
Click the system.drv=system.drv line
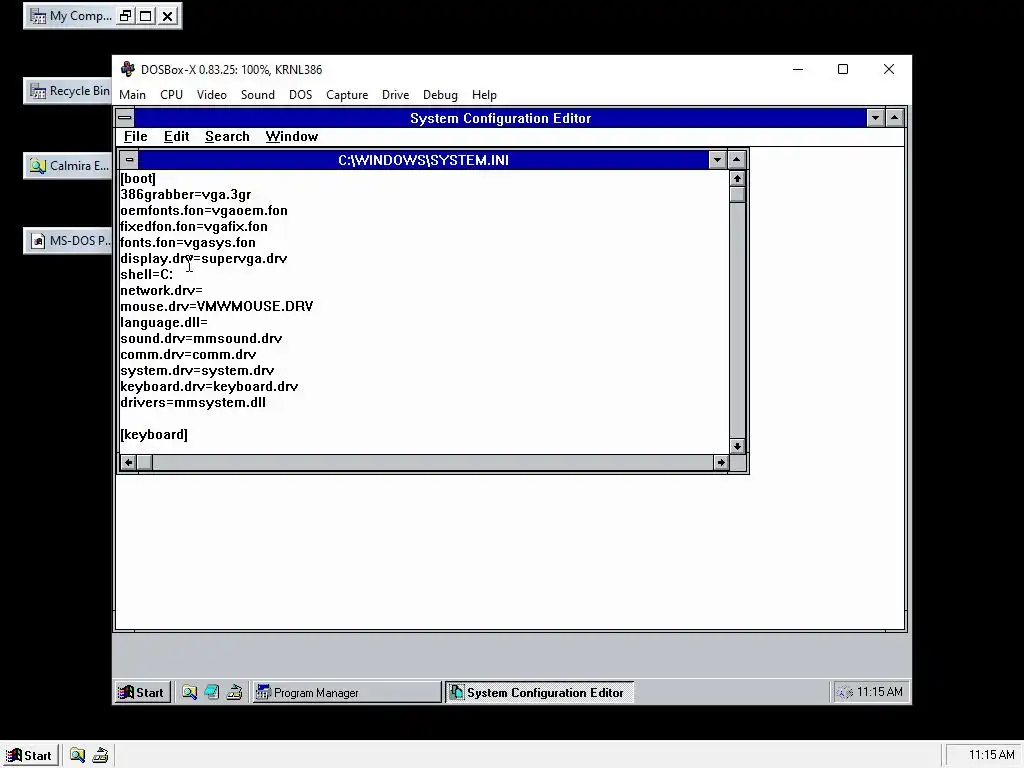point(197,370)
